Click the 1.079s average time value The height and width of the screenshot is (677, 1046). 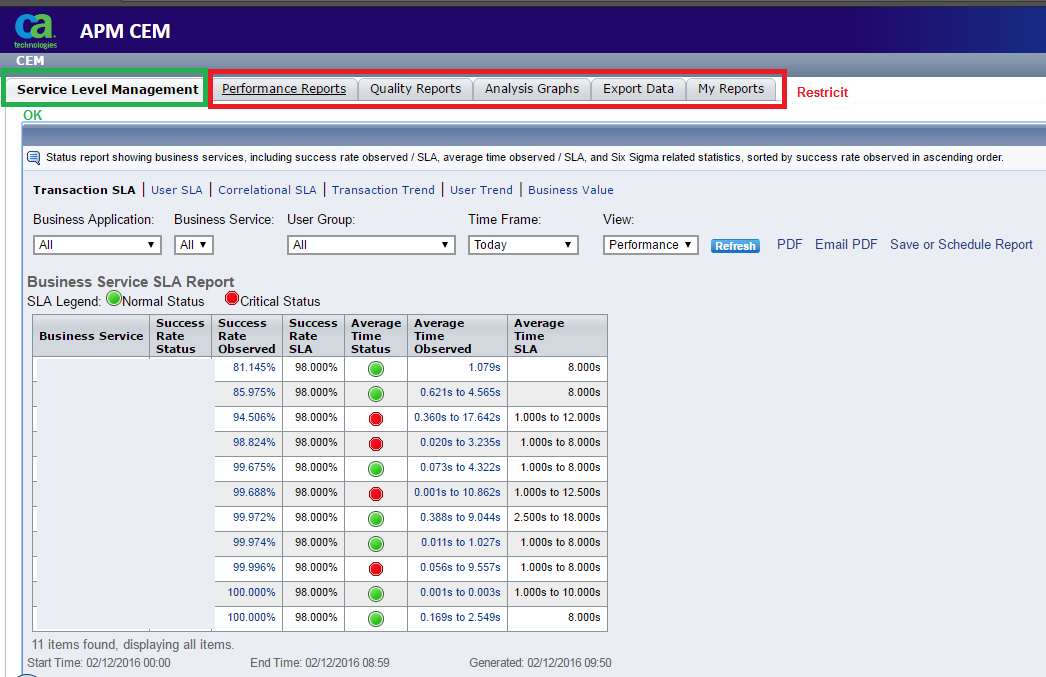click(x=484, y=368)
